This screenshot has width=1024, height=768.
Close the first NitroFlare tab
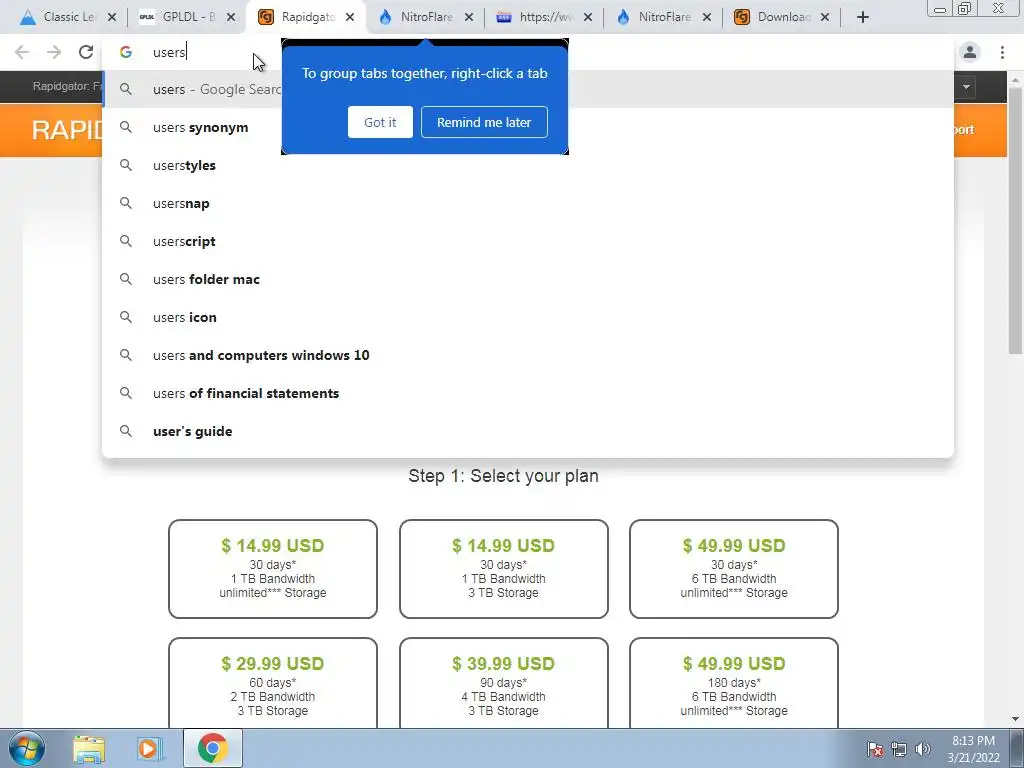(x=469, y=17)
